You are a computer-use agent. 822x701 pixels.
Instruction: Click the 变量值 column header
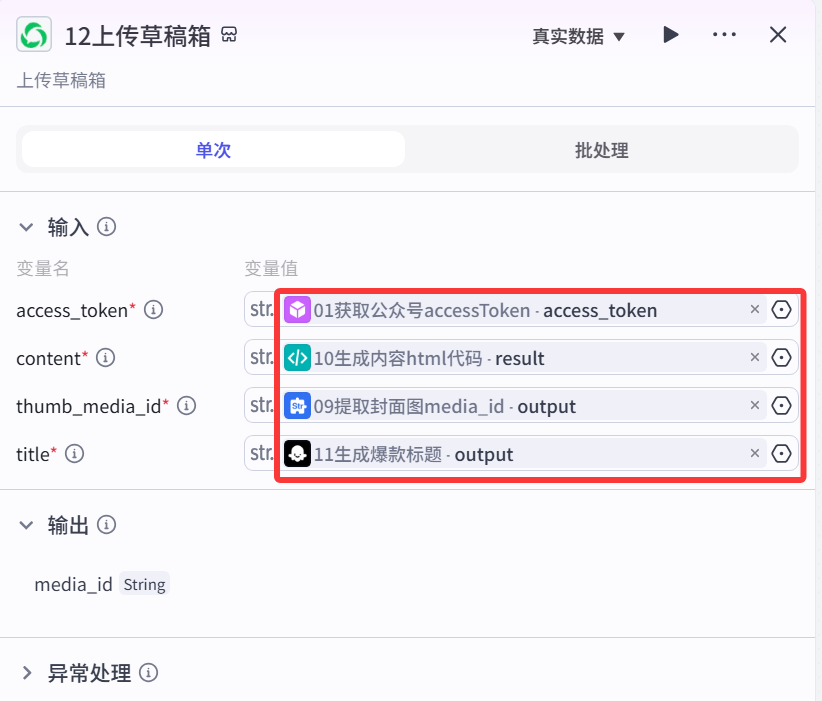pos(272,268)
